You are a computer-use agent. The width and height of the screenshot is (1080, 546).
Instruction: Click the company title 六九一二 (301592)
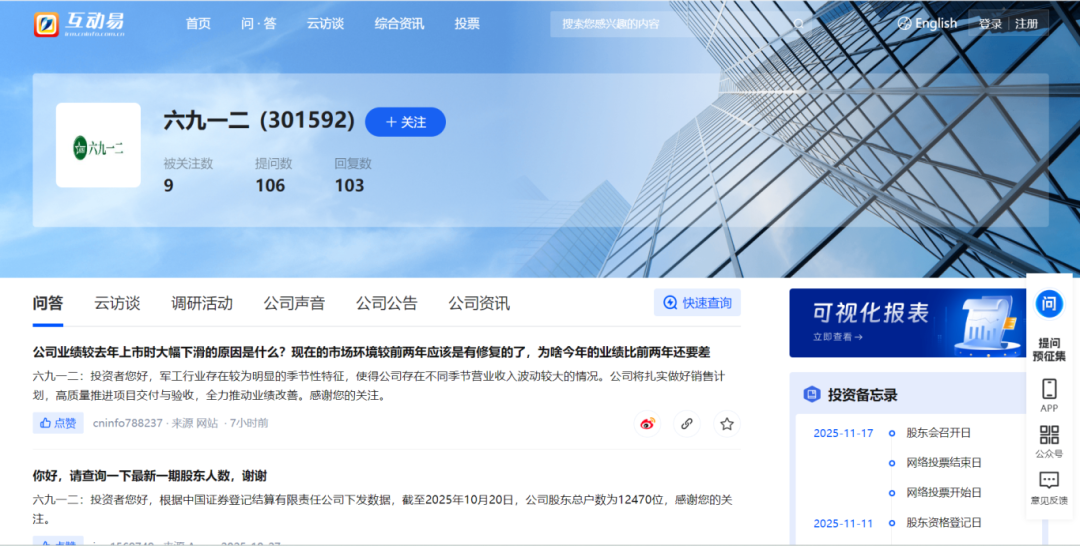pyautogui.click(x=259, y=120)
